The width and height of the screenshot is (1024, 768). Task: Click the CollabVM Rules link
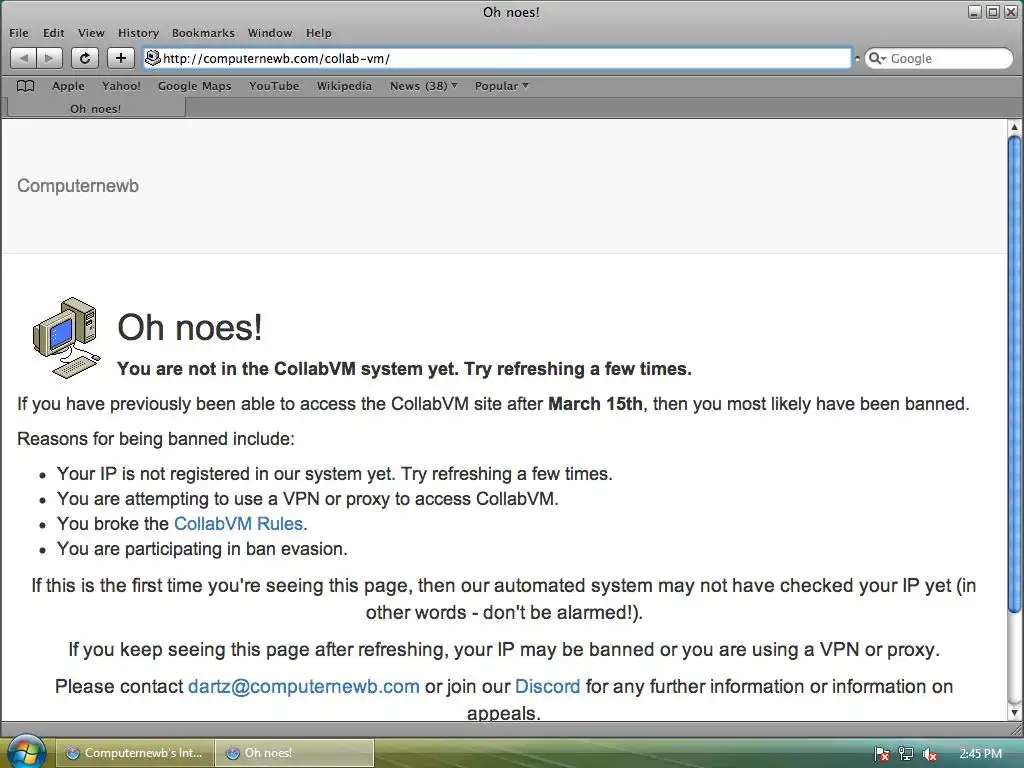(x=238, y=524)
